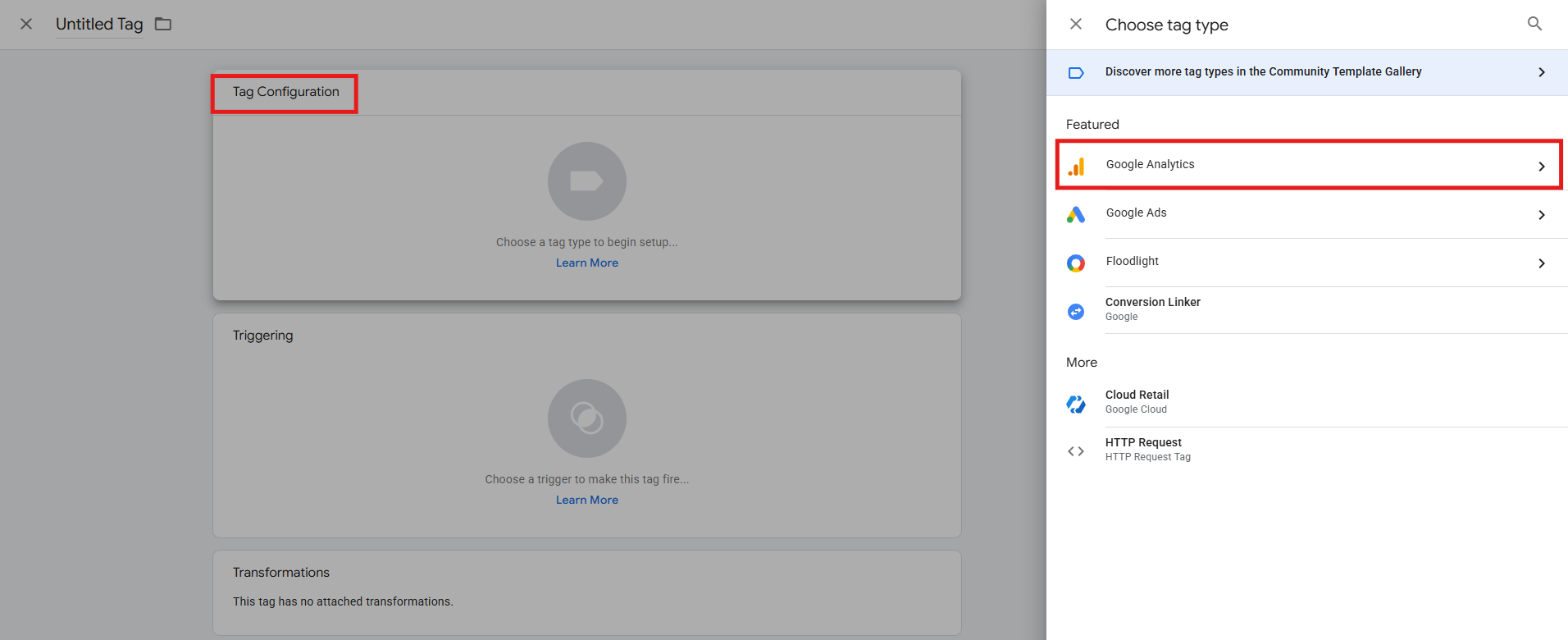1568x640 pixels.
Task: Click the 'Google' subtitle under Conversion Linker
Action: pos(1121,317)
